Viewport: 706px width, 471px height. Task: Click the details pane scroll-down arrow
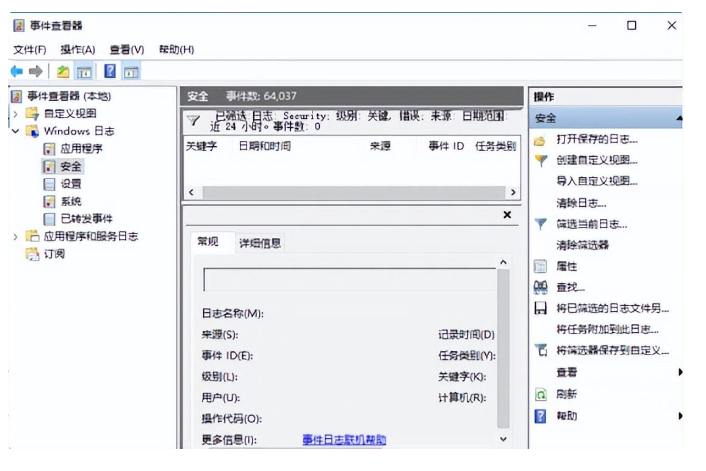[x=503, y=439]
